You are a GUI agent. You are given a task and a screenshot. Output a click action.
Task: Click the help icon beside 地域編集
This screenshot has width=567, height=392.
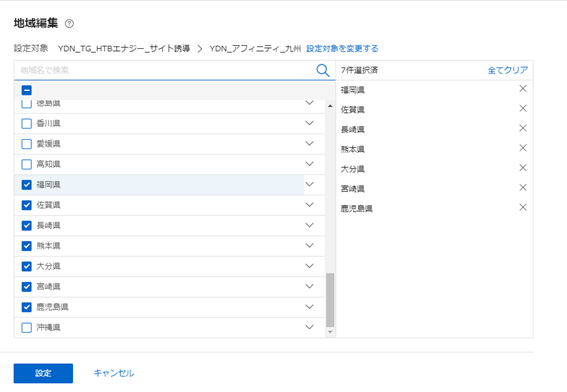click(x=69, y=24)
